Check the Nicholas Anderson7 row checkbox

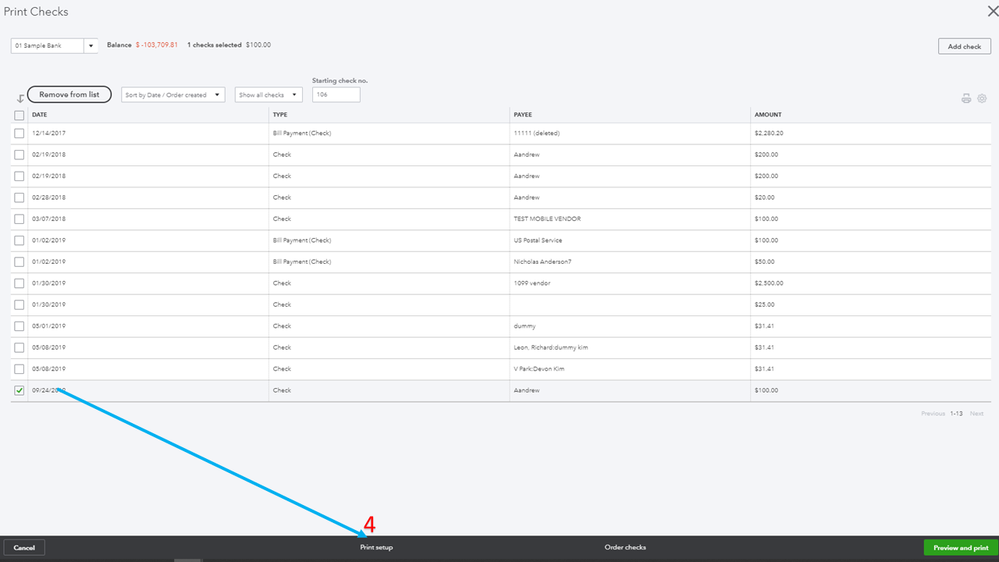19,262
